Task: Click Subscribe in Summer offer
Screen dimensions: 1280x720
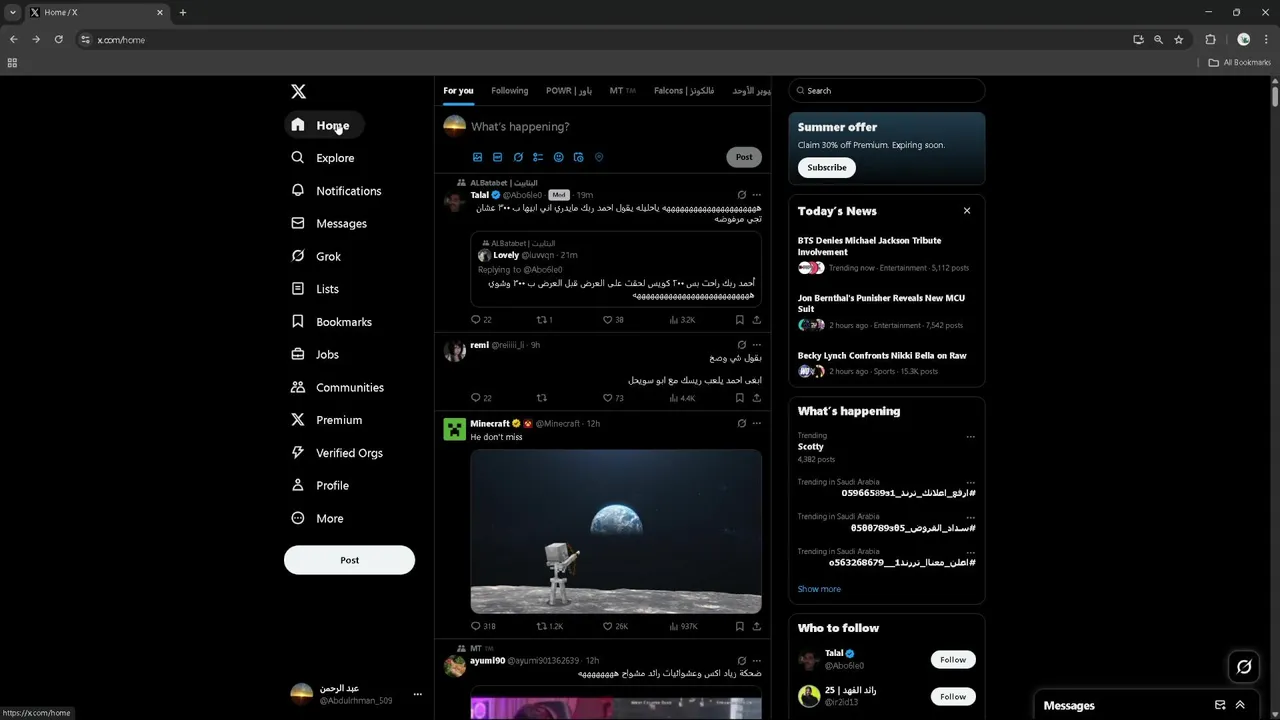Action: click(827, 168)
